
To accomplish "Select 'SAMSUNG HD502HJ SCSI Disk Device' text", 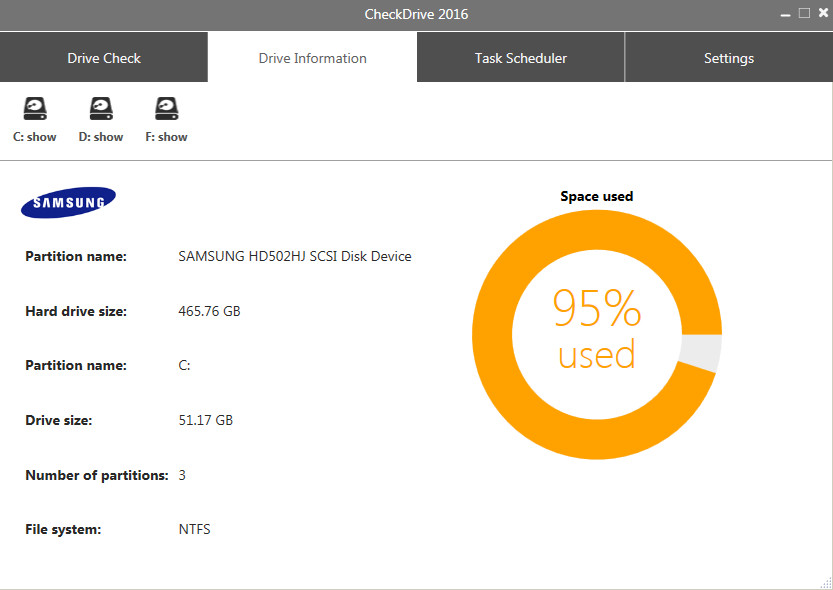I will click(x=295, y=256).
